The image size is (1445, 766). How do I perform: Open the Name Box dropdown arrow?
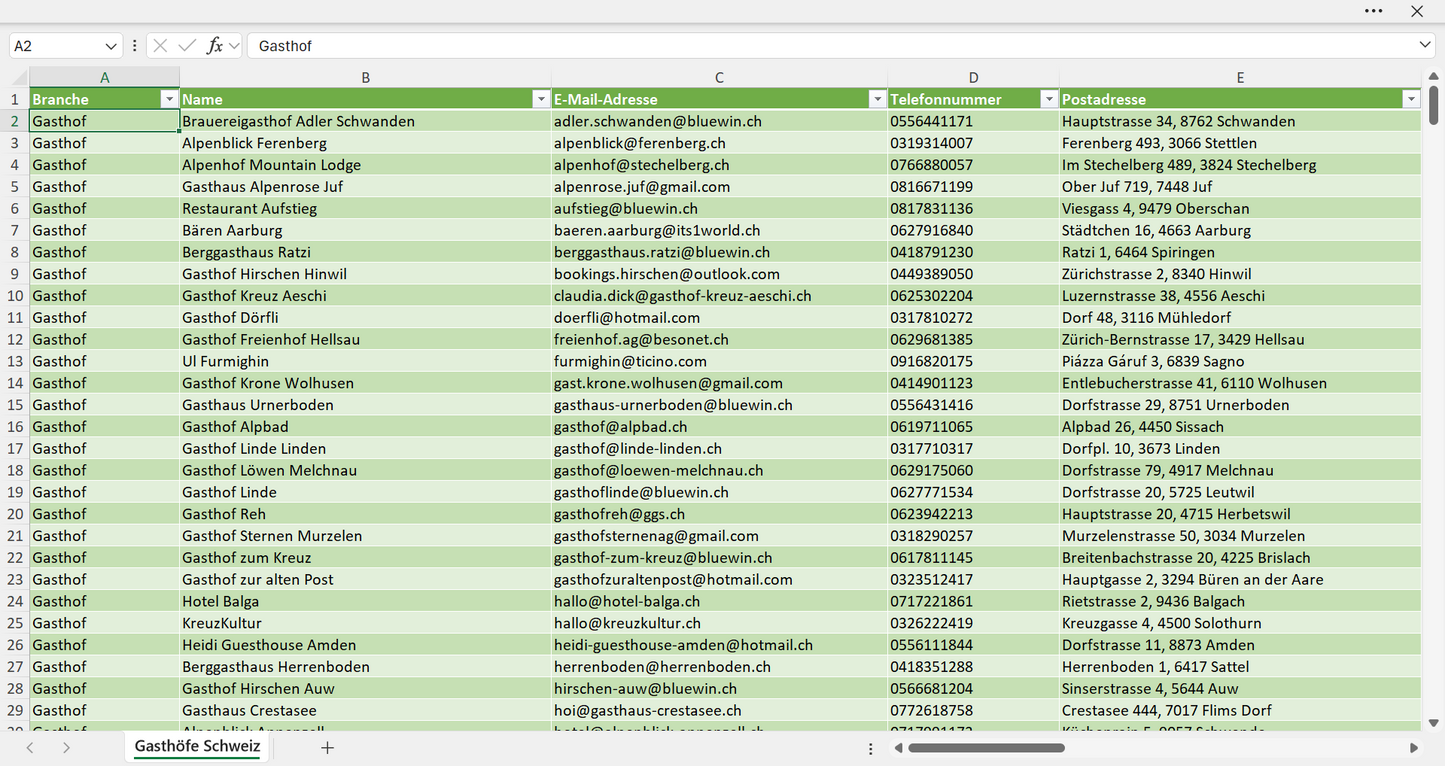pos(111,46)
